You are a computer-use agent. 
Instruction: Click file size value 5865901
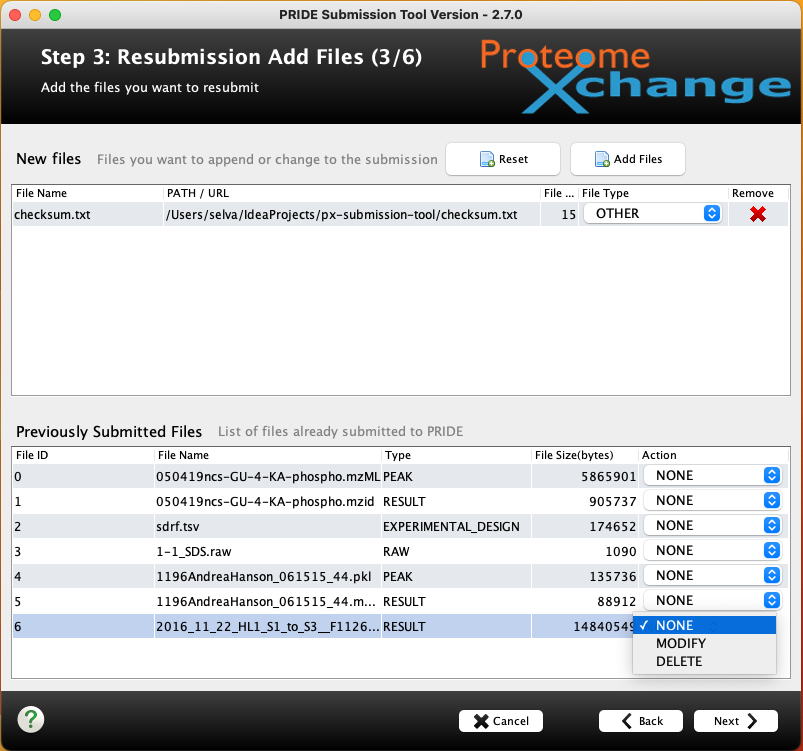(x=585, y=476)
